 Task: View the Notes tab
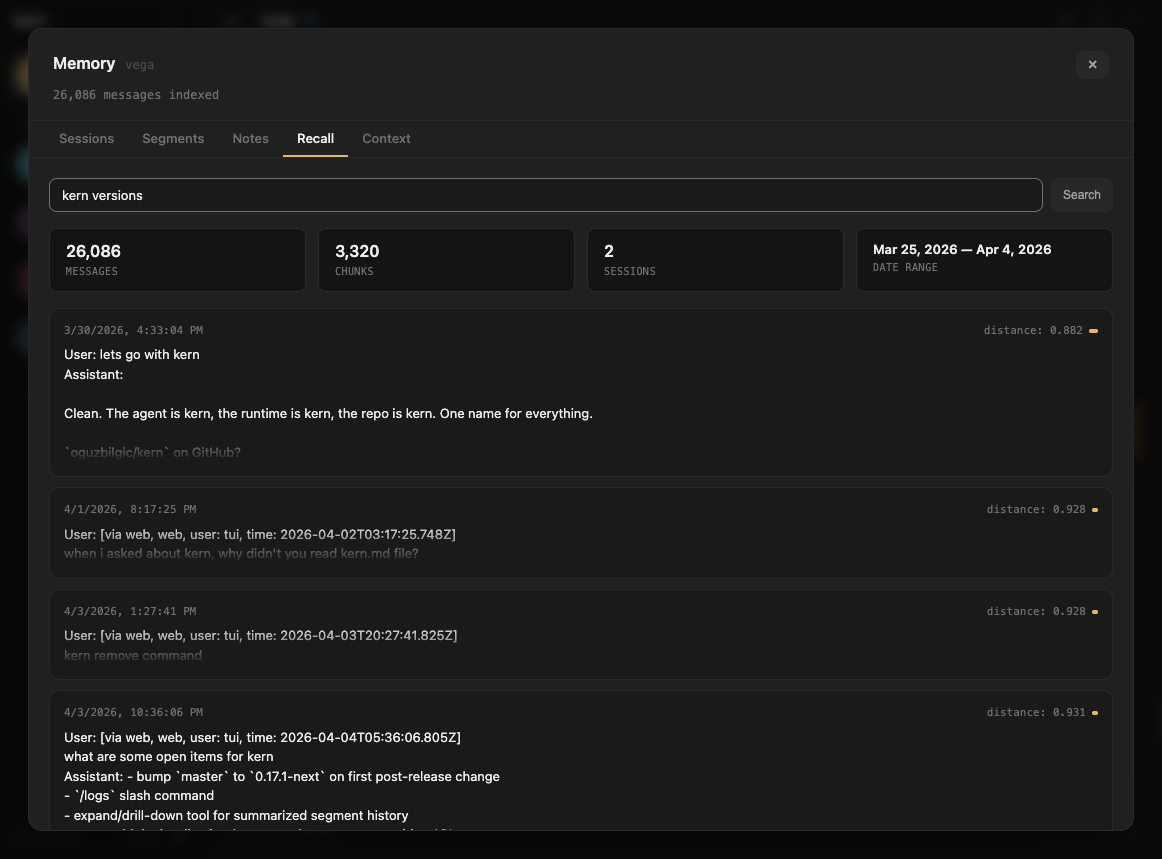[250, 139]
